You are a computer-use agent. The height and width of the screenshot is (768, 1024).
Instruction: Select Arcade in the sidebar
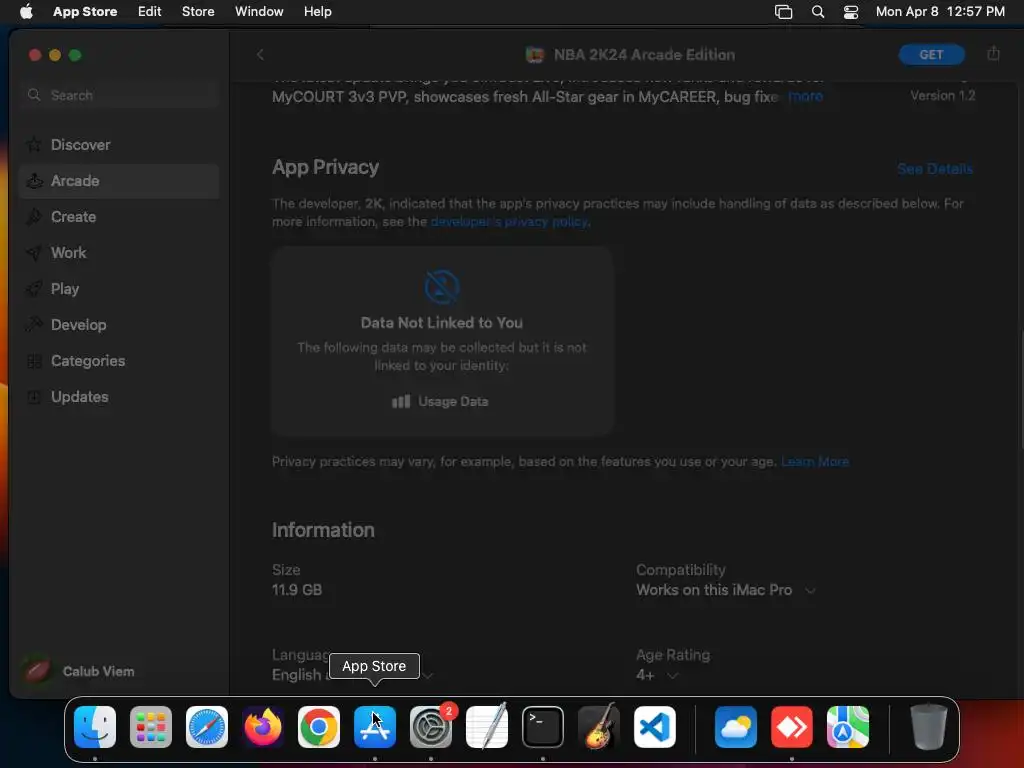pyautogui.click(x=119, y=181)
